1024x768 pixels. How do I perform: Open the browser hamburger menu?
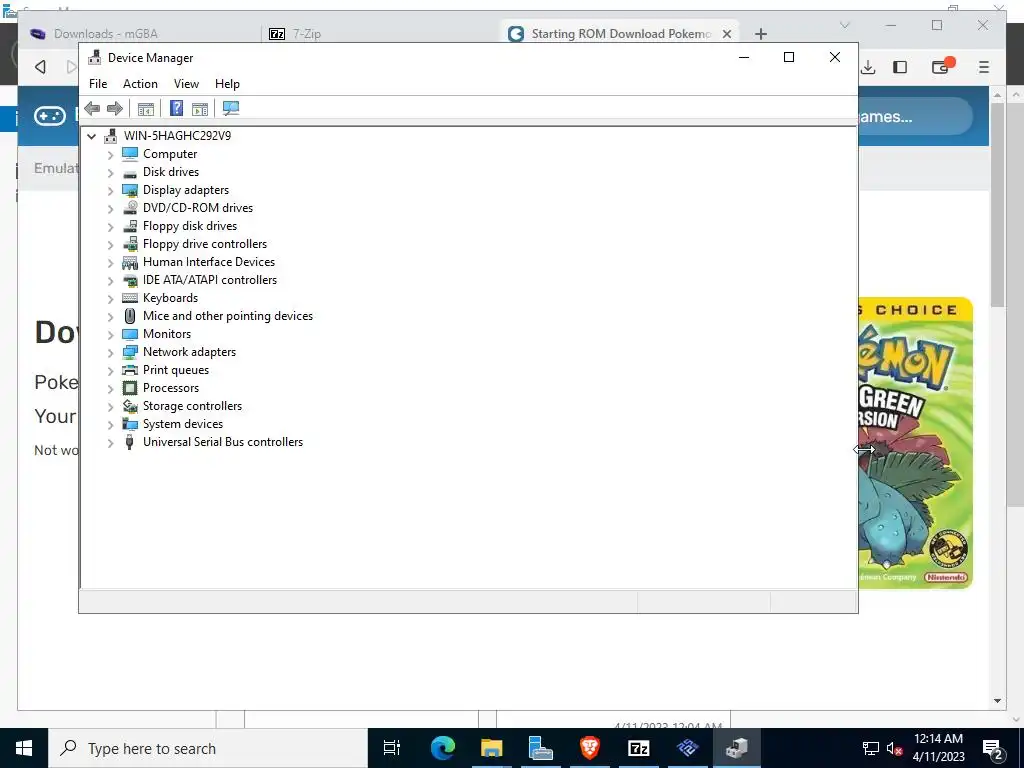(984, 67)
